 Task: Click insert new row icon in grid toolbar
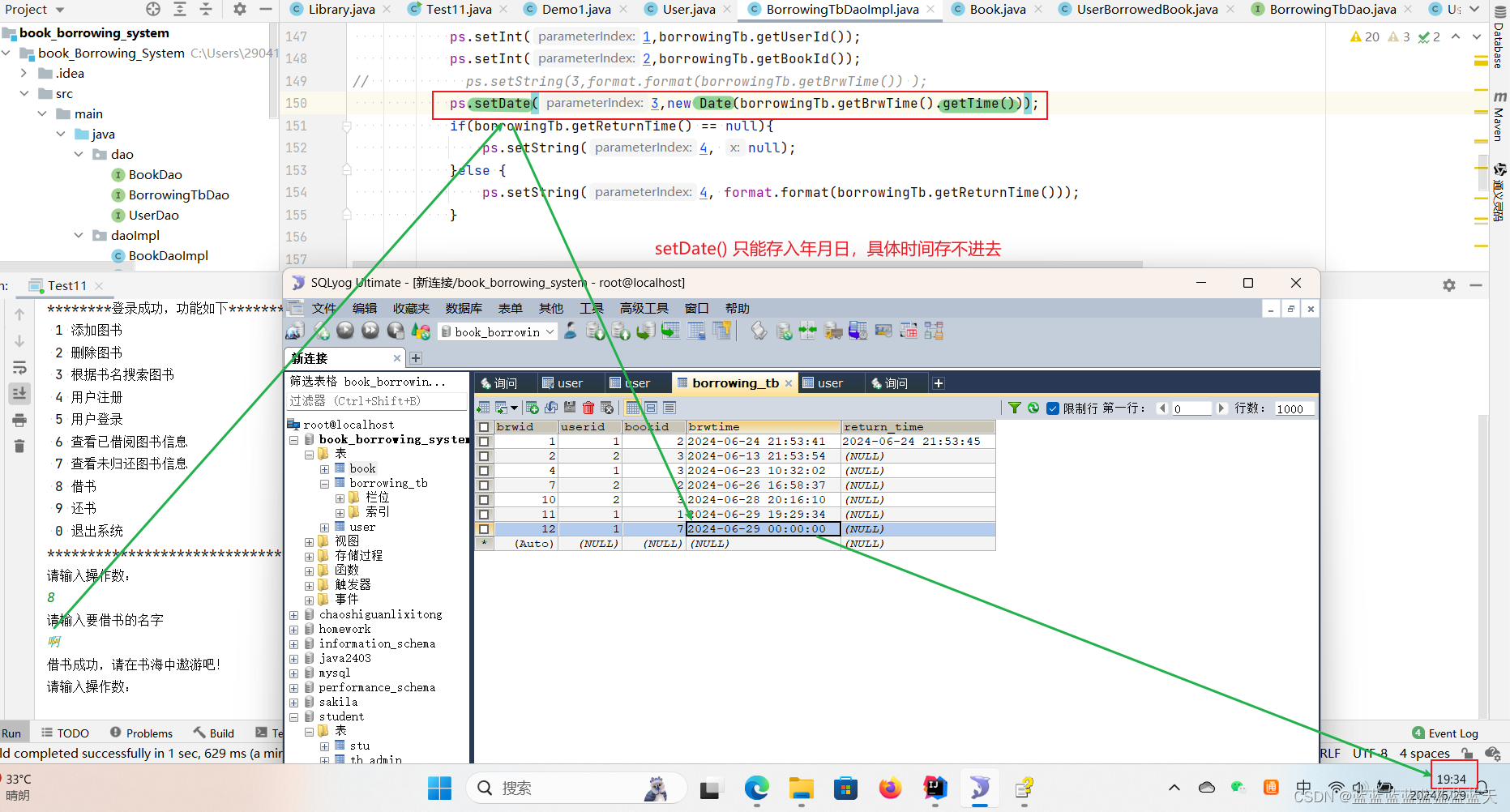533,408
